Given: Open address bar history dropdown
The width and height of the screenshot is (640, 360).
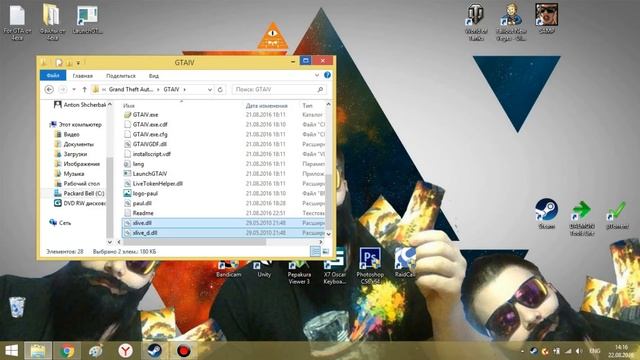Looking at the screenshot, I should coord(210,89).
